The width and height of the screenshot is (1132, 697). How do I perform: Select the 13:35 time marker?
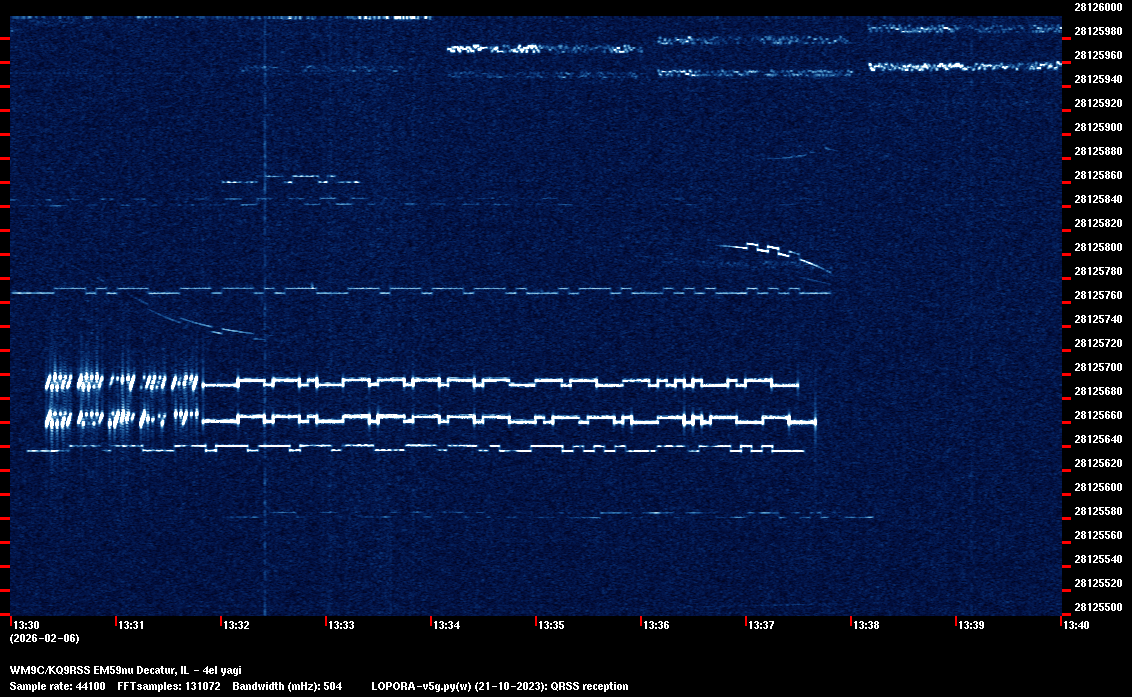point(551,625)
